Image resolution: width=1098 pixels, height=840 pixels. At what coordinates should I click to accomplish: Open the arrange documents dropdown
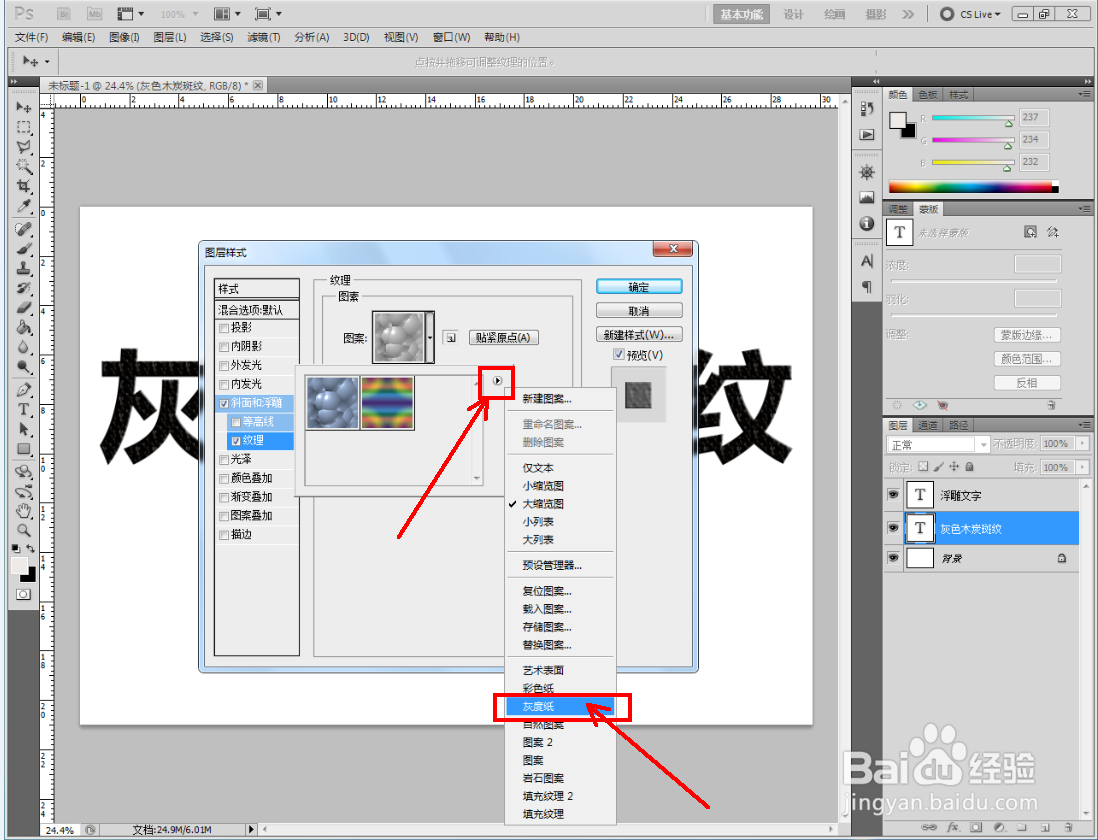[227, 14]
